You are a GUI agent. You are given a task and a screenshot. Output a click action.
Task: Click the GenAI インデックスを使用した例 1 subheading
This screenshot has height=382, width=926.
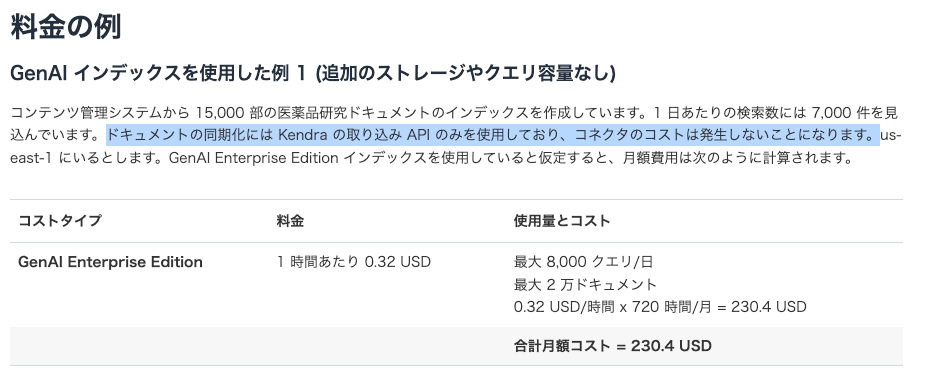[x=159, y=73]
